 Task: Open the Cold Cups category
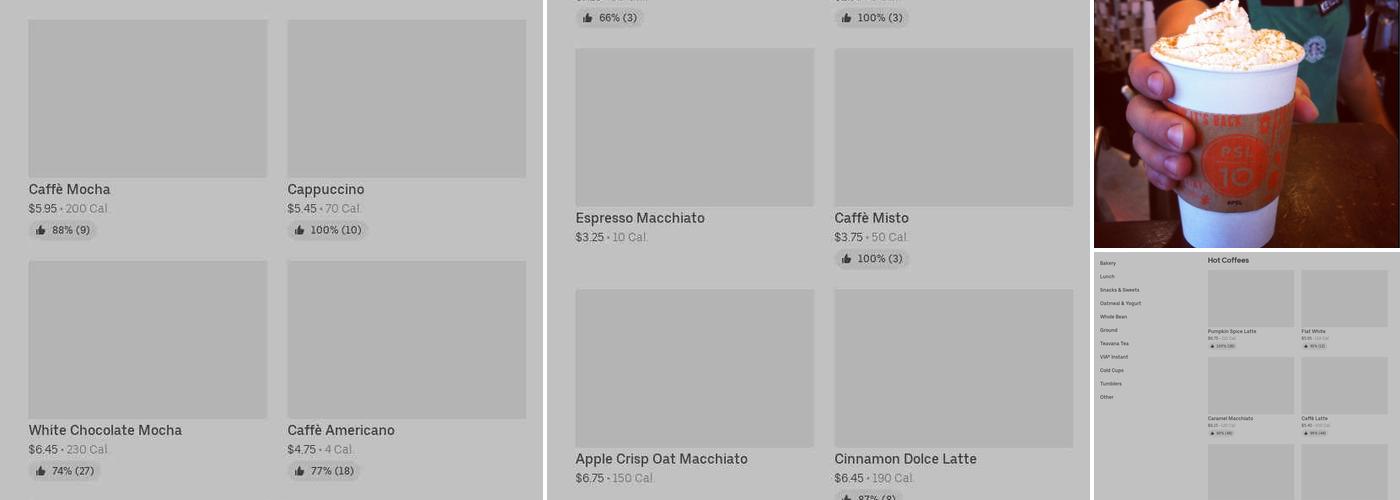coord(1111,370)
